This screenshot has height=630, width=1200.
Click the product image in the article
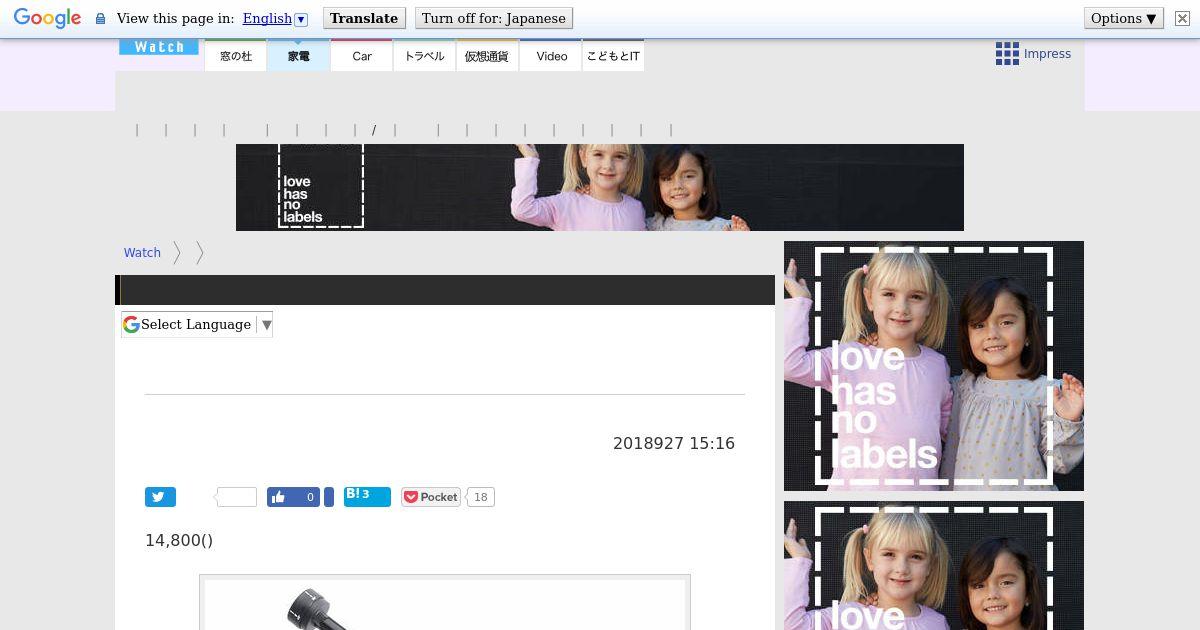click(x=445, y=603)
